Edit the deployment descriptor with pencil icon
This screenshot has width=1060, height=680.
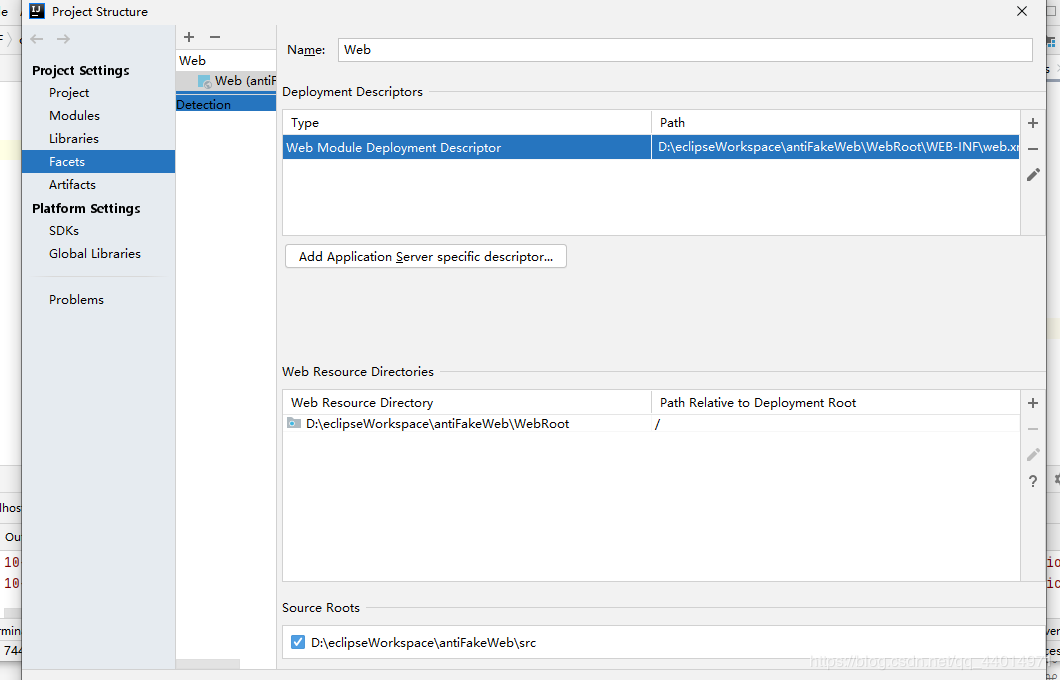coord(1033,175)
